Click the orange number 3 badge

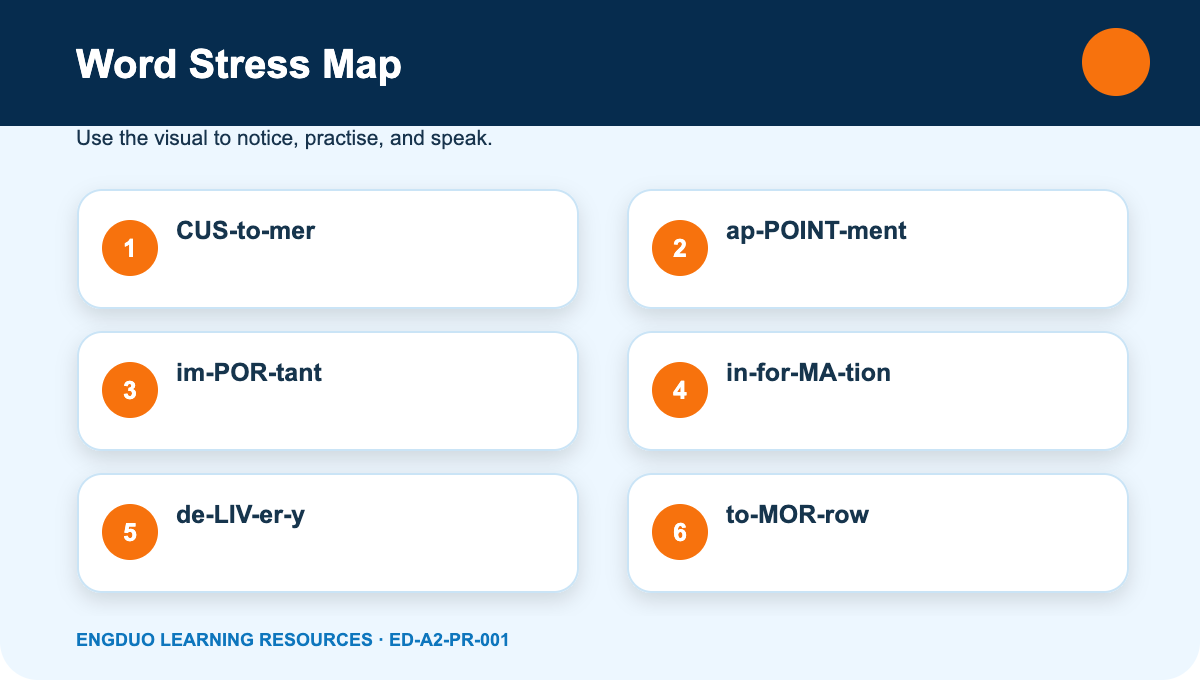click(x=130, y=390)
